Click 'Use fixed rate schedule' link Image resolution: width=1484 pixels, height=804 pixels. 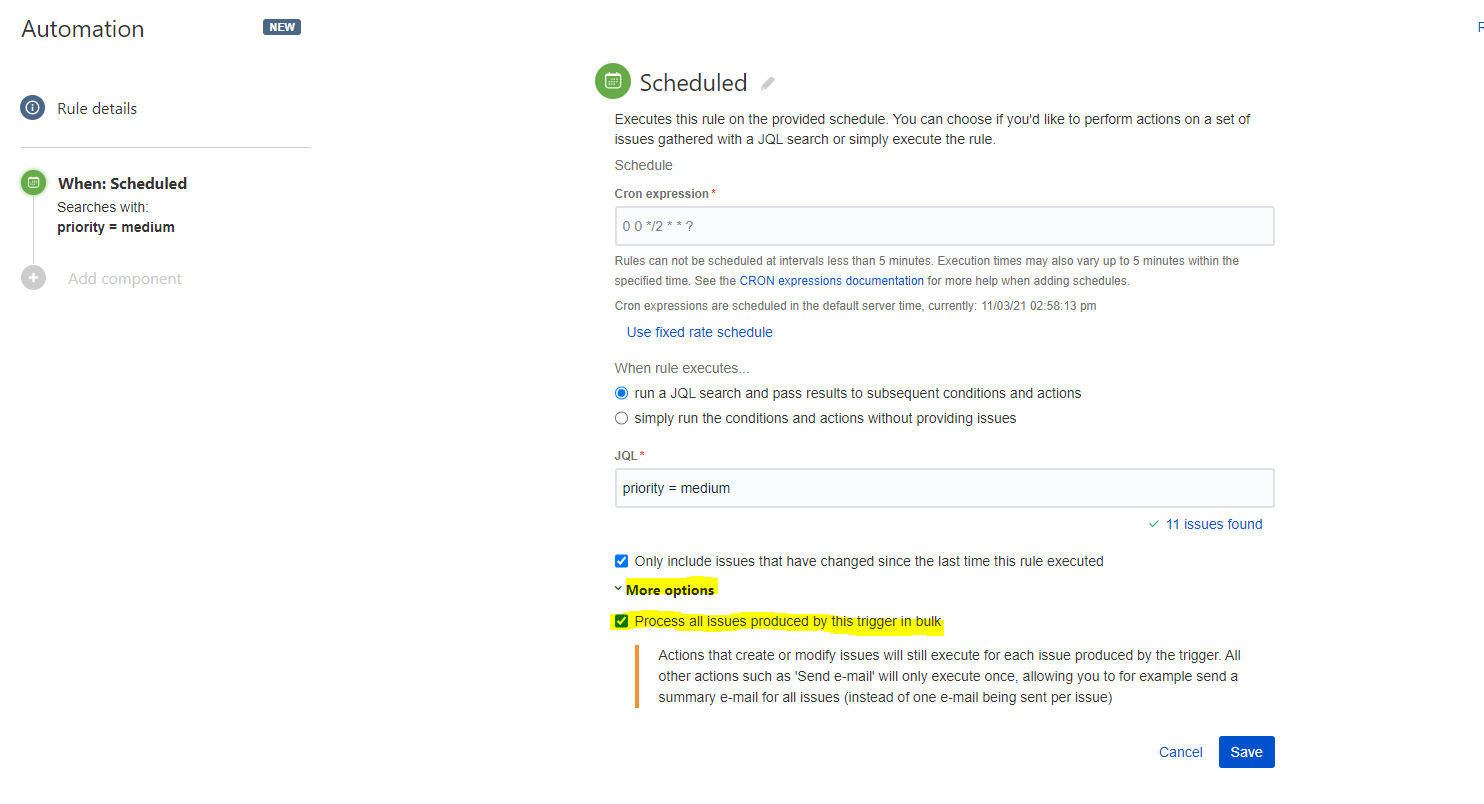coord(699,331)
